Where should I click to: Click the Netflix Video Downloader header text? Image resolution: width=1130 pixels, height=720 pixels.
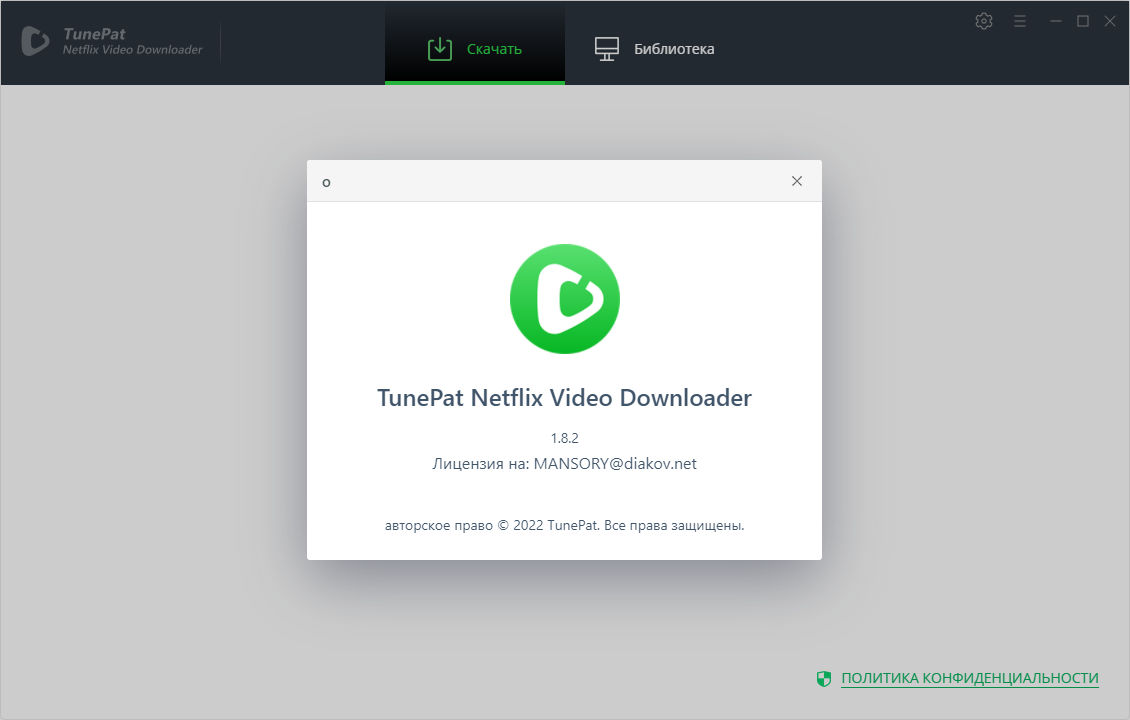click(x=132, y=50)
